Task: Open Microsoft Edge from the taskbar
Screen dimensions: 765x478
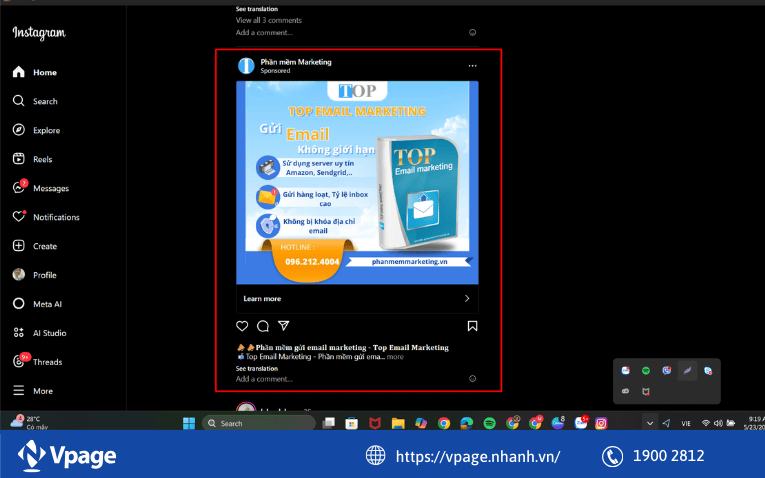Action: [467, 423]
